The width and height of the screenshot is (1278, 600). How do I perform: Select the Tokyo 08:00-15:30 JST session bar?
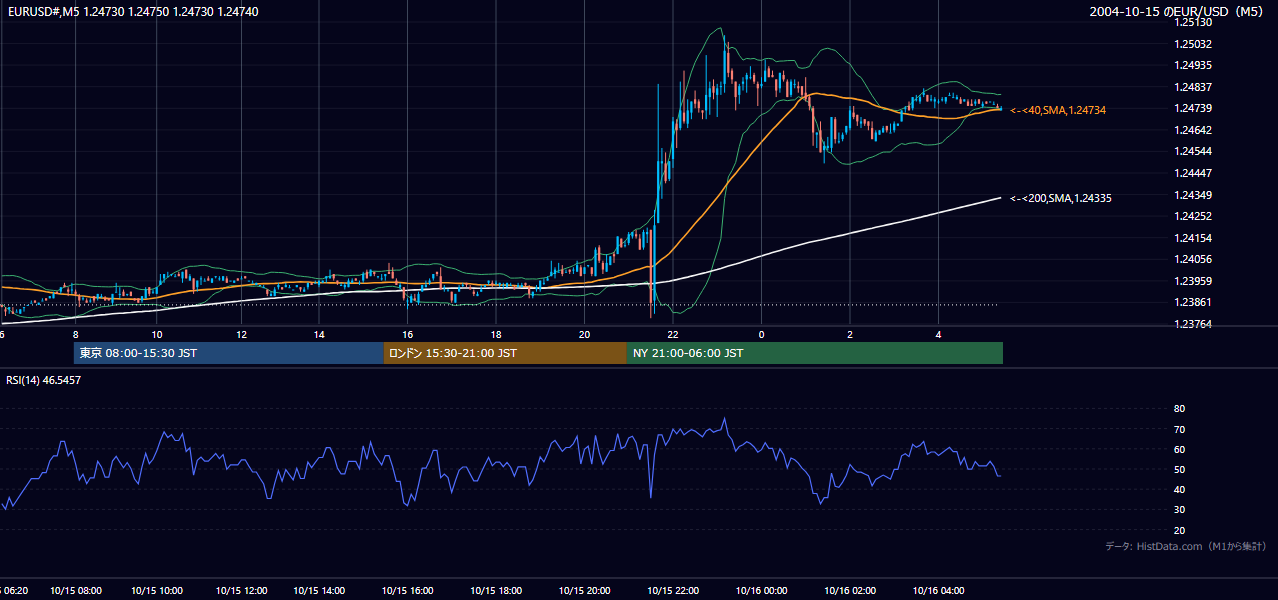(229, 353)
